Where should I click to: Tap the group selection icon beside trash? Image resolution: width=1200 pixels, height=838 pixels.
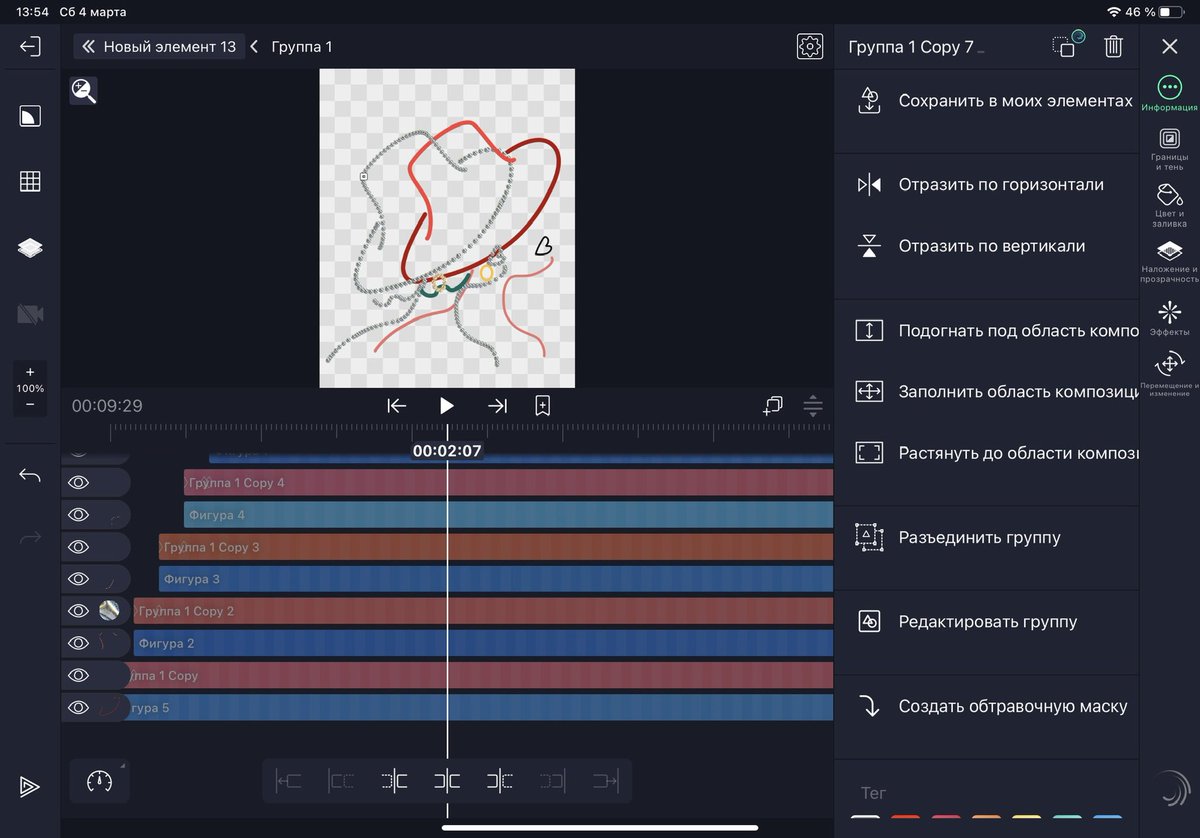point(1067,46)
